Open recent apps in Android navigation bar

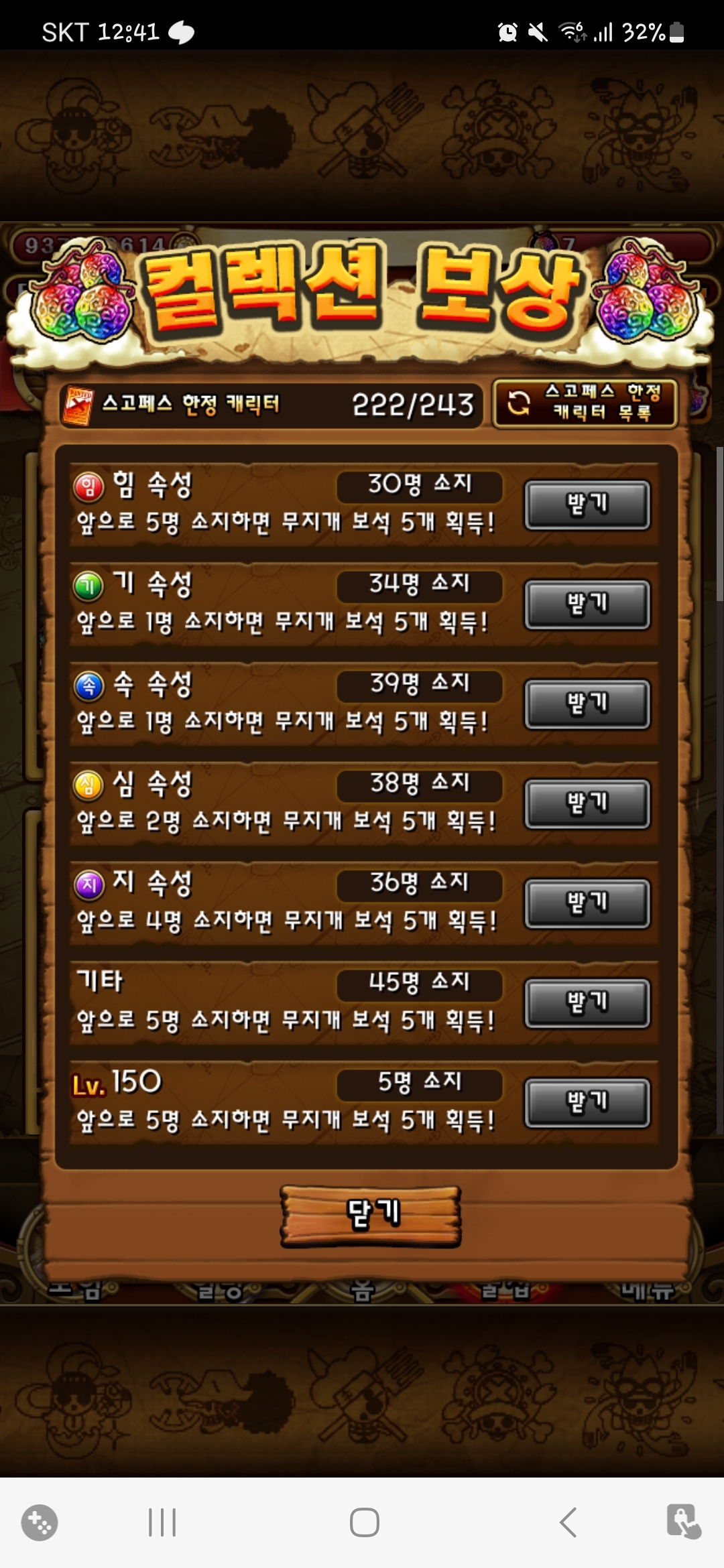[x=162, y=1522]
